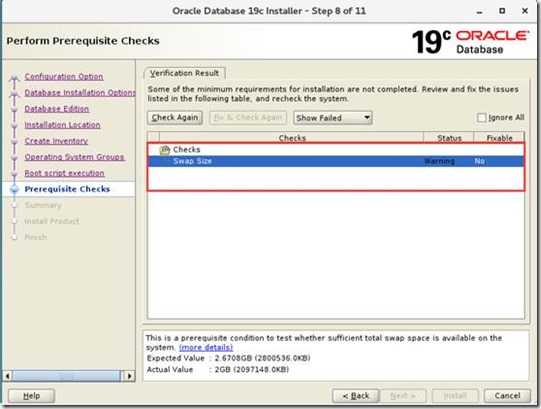541x409 pixels.
Task: Go to Configuration Option step
Action: 64,77
